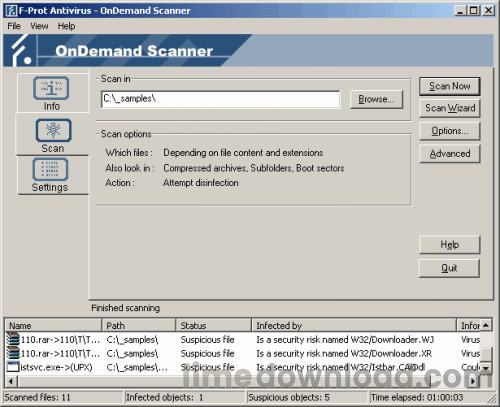Click the Browse... button

point(376,99)
